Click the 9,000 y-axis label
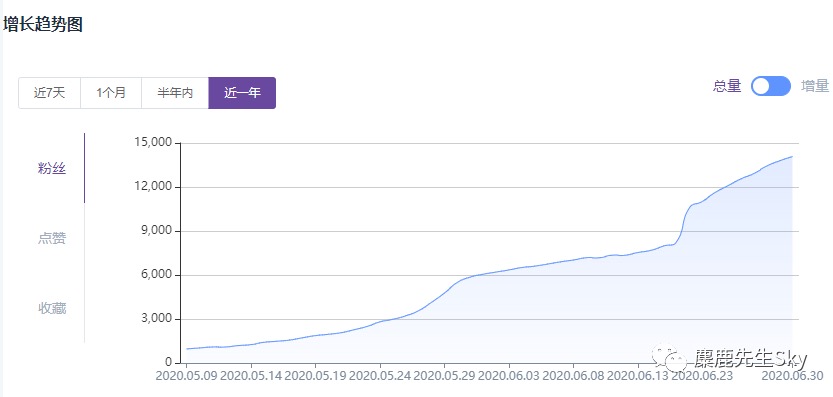The image size is (833, 397). 155,231
